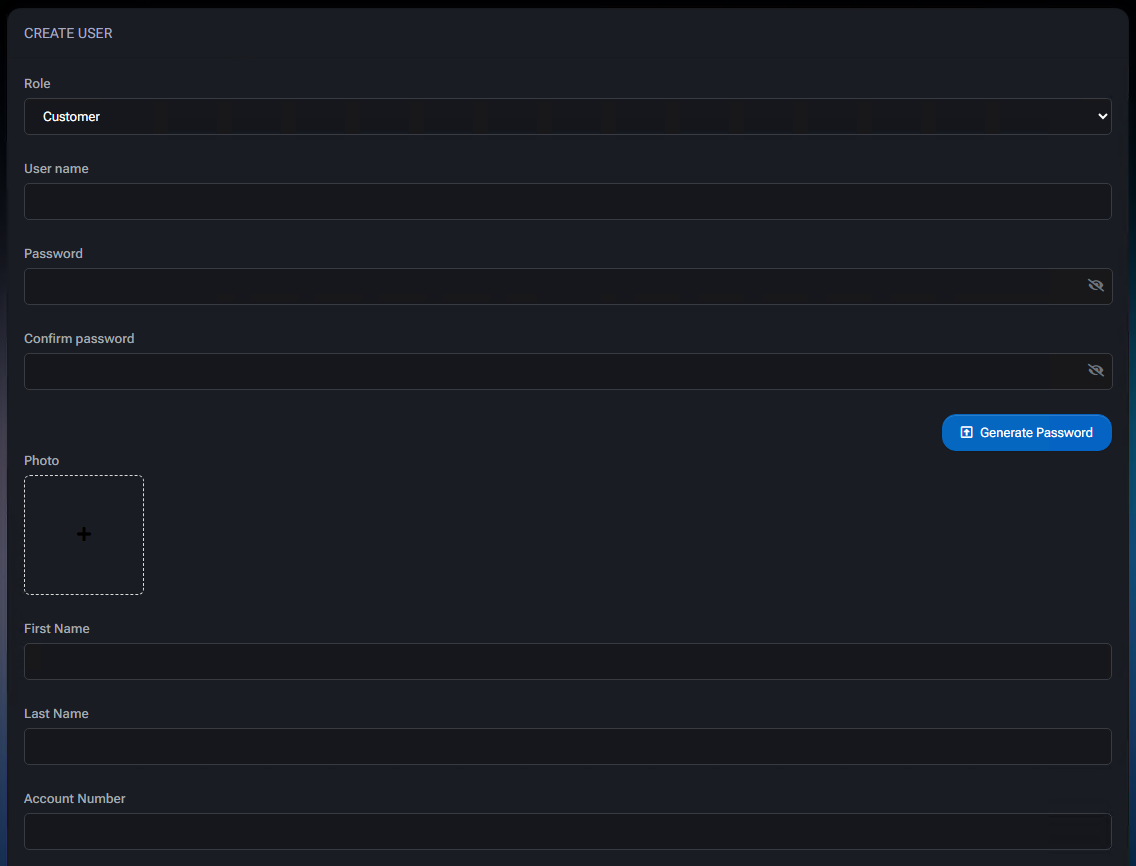Screen dimensions: 1136x866
Task: Click the Account Number label
Action: pos(75,798)
